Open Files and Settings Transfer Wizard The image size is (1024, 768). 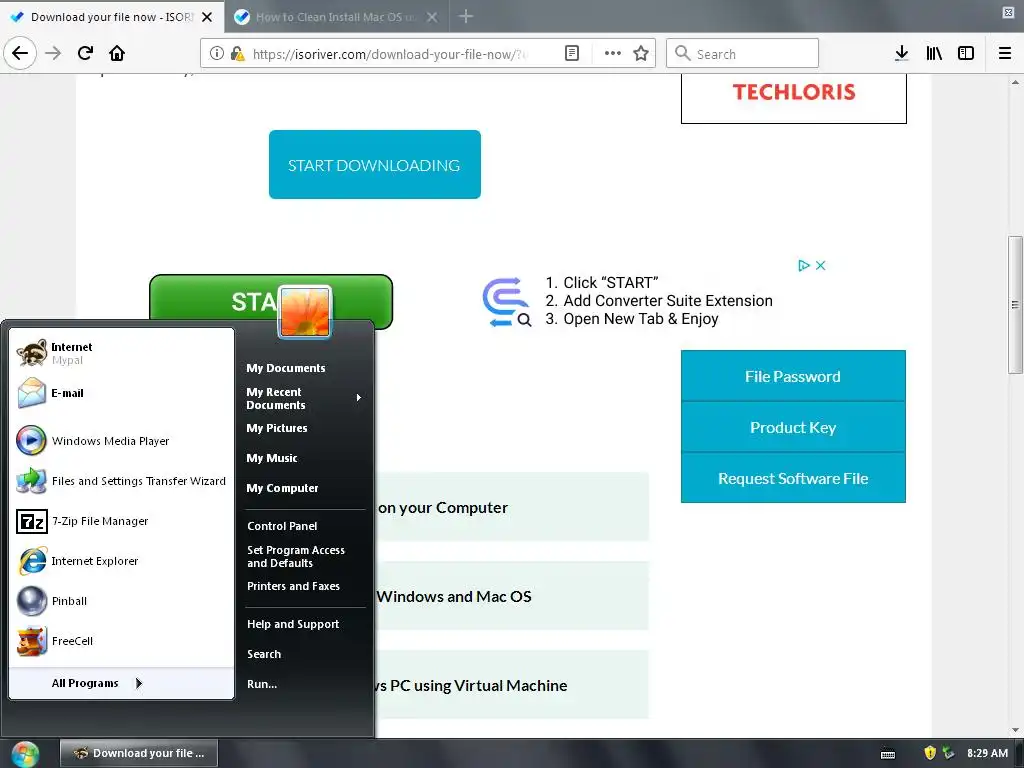click(121, 481)
